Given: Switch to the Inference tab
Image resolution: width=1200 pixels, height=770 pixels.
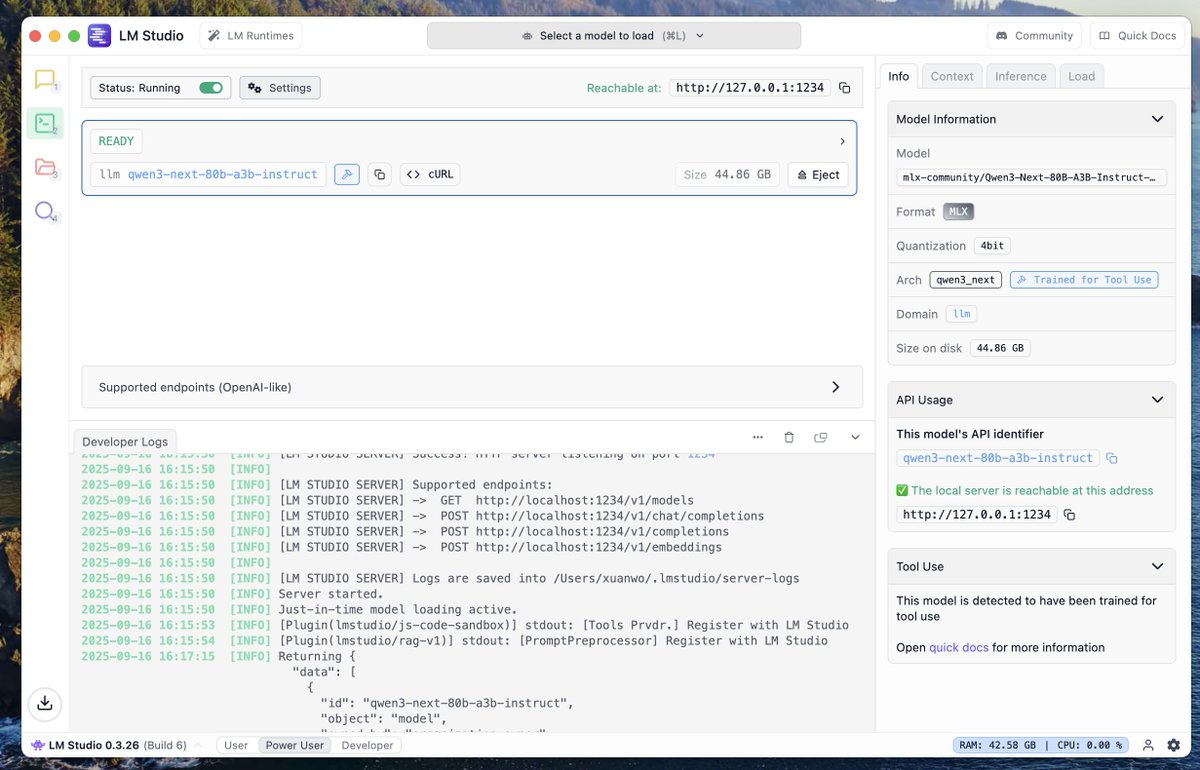Looking at the screenshot, I should click(x=1021, y=76).
